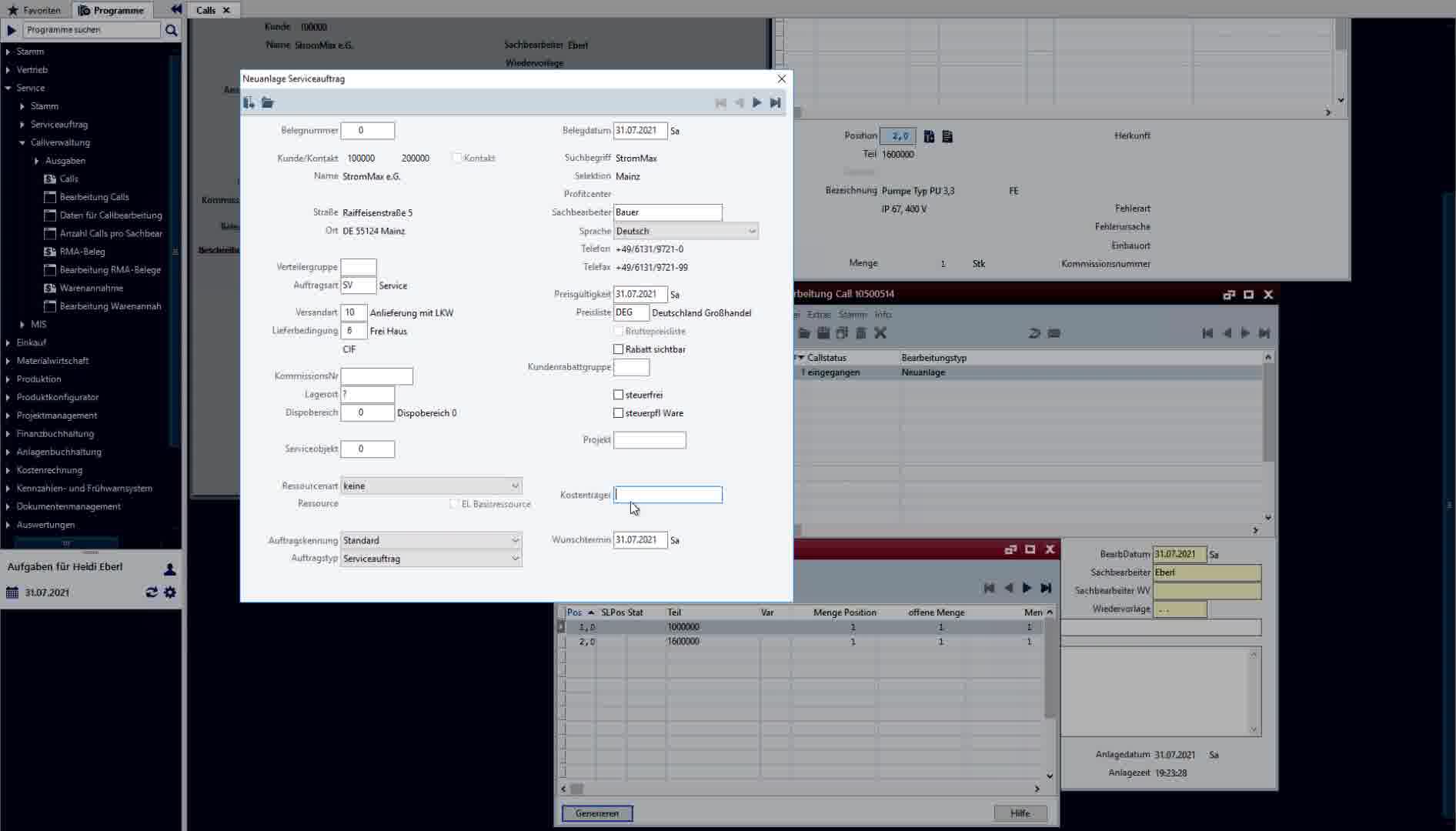This screenshot has width=1456, height=831.
Task: Click the copy icon in Bearbeitung Call toolbar
Action: pyautogui.click(x=842, y=333)
